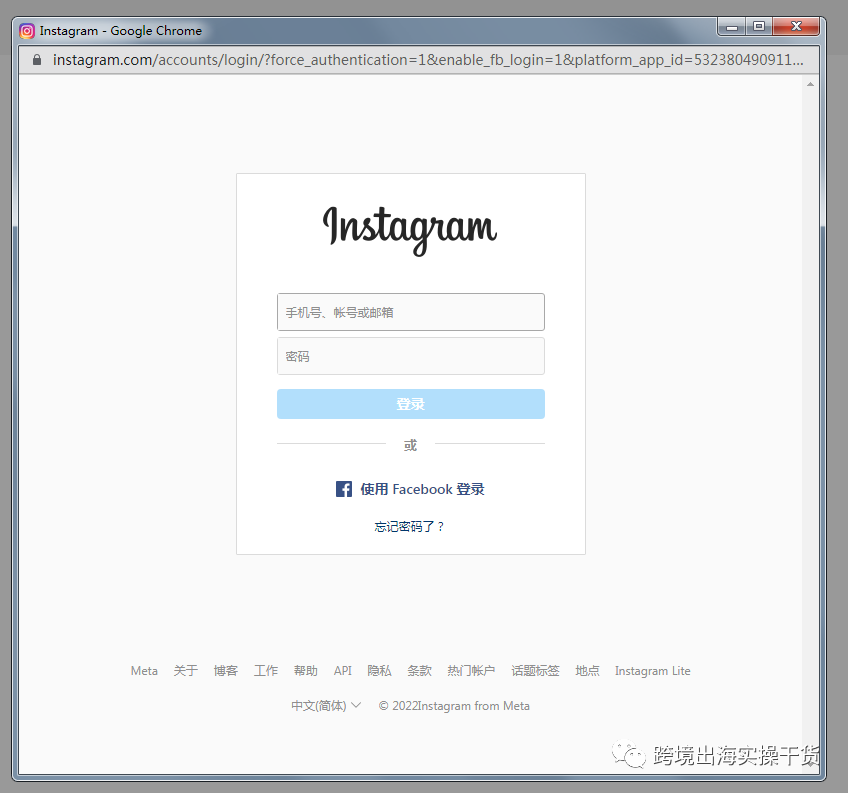Viewport: 848px width, 793px height.
Task: Open the Meta footer link
Action: [x=144, y=671]
